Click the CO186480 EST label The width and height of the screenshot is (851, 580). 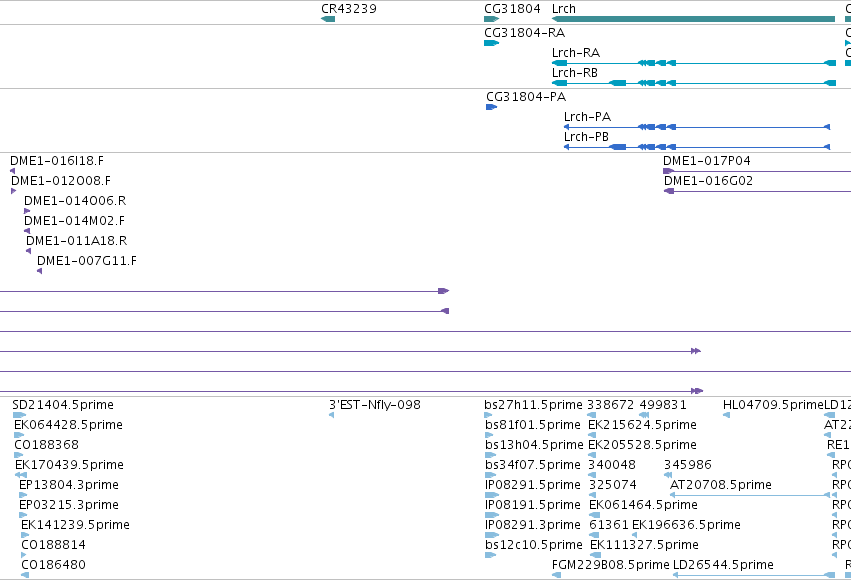pyautogui.click(x=53, y=565)
